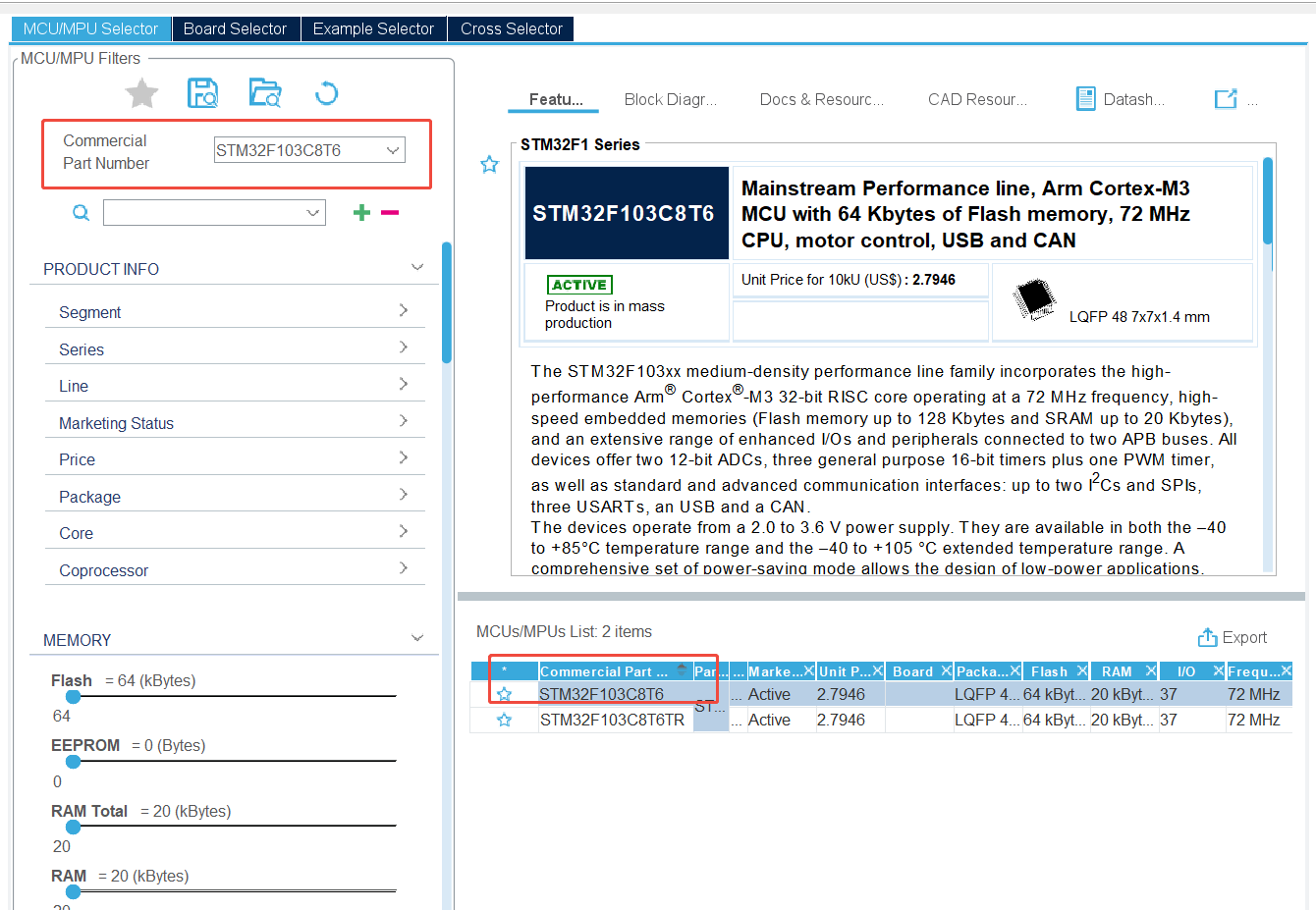This screenshot has width=1316, height=910.
Task: Open the Commercial Part Number dropdown
Action: tap(393, 150)
